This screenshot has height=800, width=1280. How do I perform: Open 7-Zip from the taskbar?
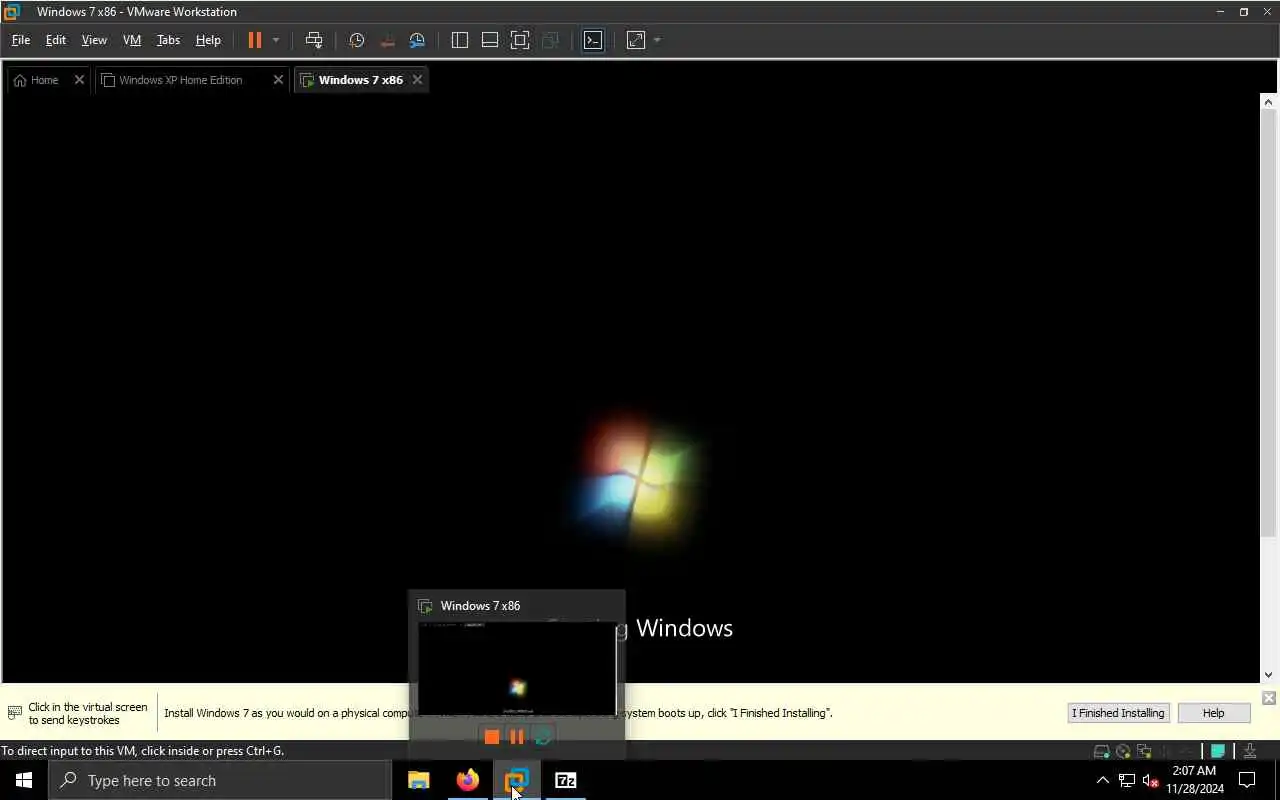click(x=565, y=780)
